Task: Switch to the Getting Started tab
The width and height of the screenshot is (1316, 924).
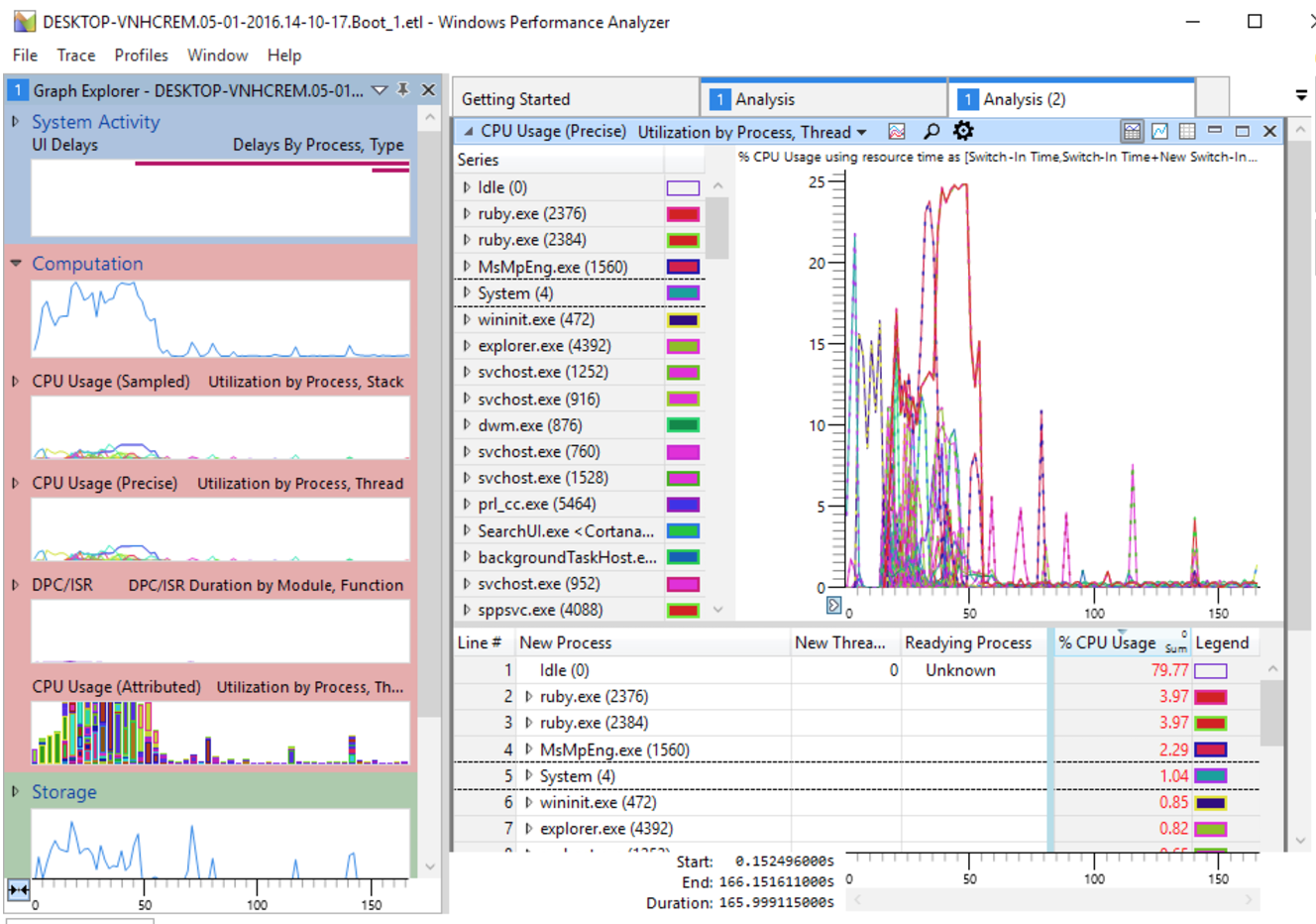Action: [515, 99]
